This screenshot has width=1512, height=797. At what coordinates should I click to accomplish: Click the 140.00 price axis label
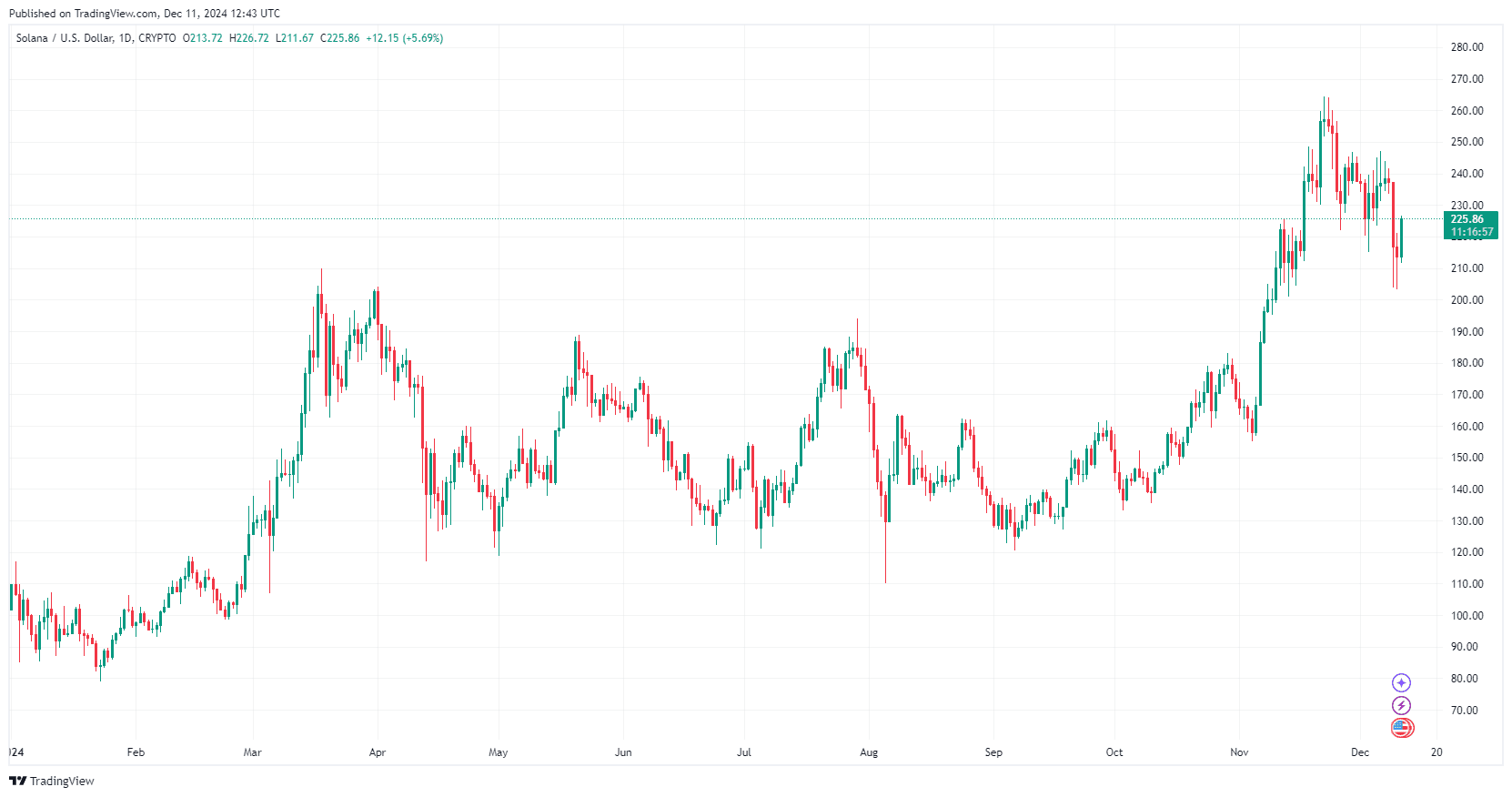[x=1467, y=489]
